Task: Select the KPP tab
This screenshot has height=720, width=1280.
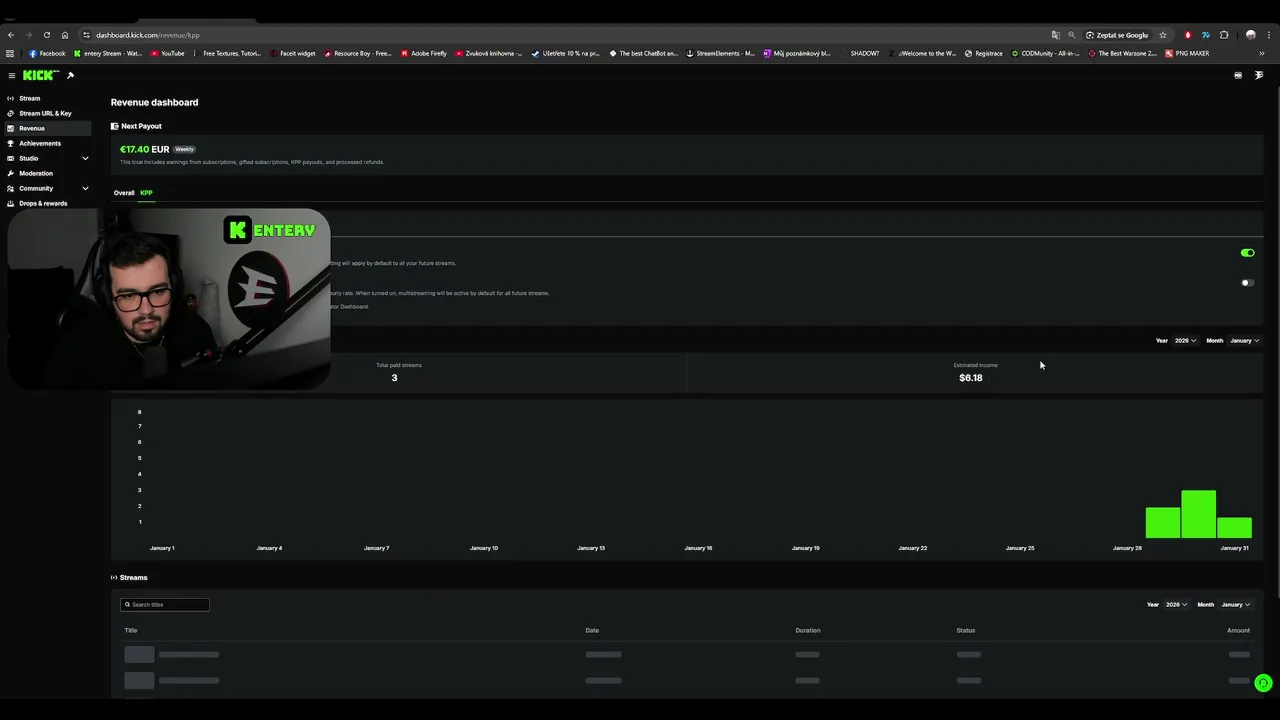Action: coord(146,193)
